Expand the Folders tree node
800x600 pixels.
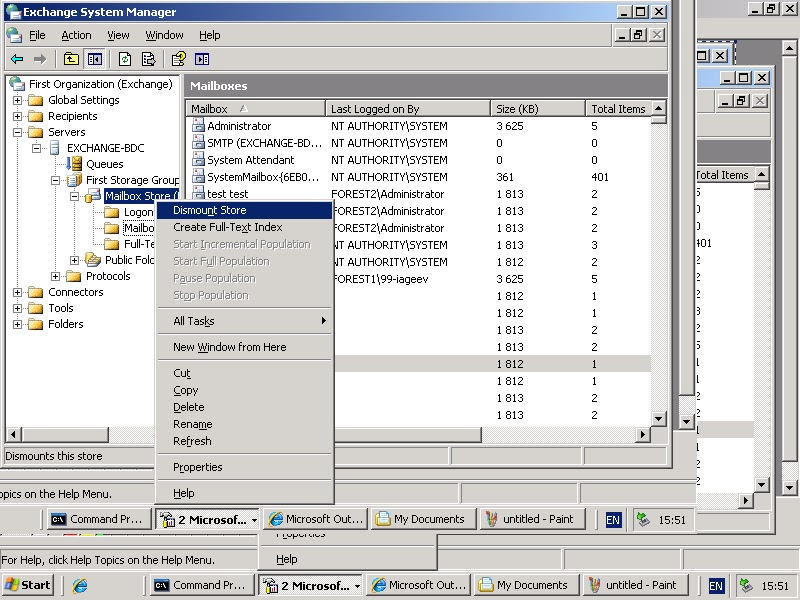coord(17,324)
